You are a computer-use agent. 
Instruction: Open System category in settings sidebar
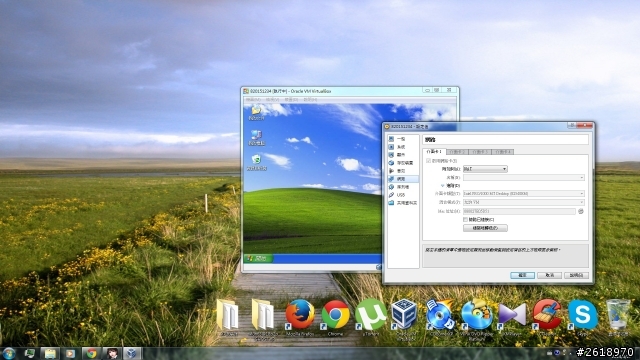(402, 147)
